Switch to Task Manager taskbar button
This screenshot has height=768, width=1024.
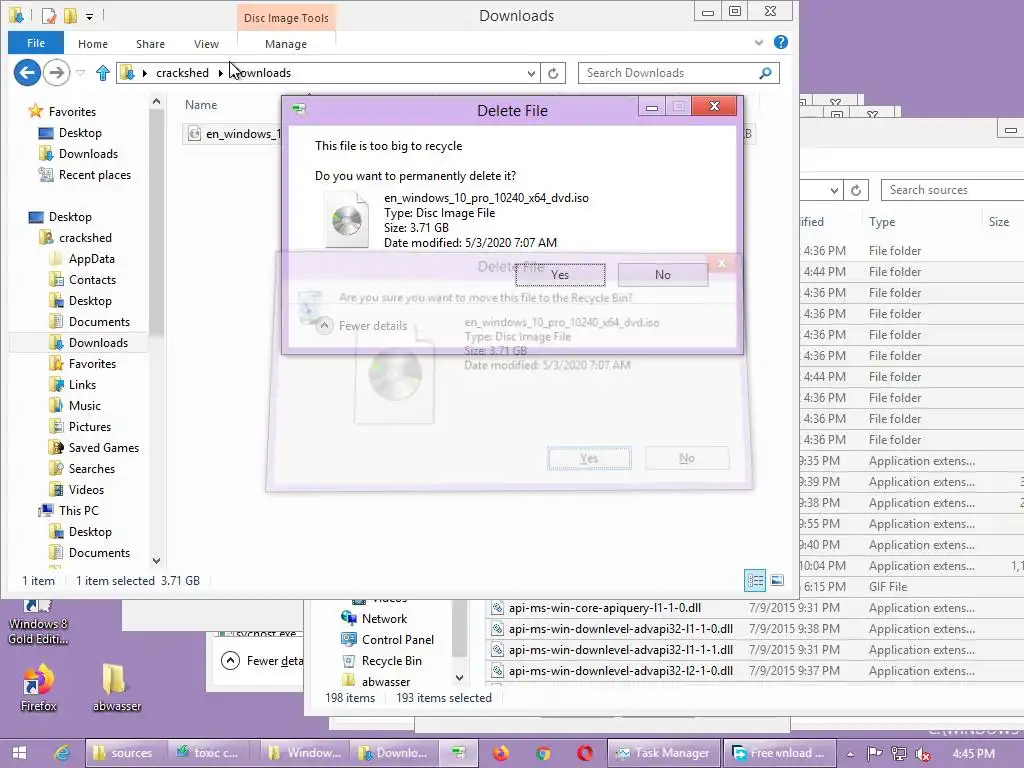pos(664,753)
